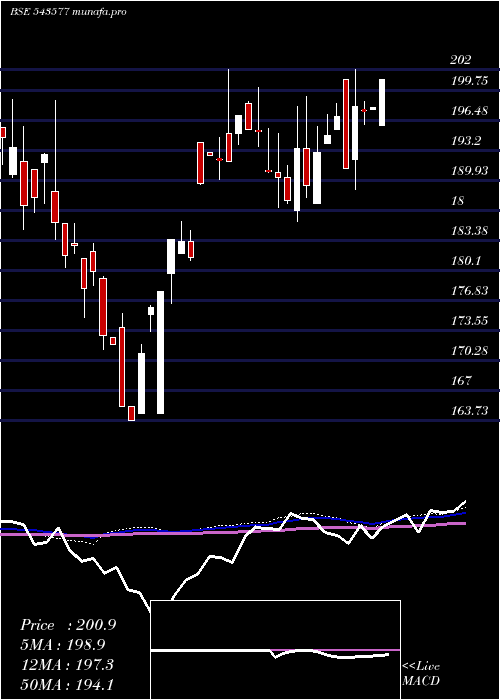Click the <<Live MACD label
500x700 pixels.
click(x=421, y=674)
